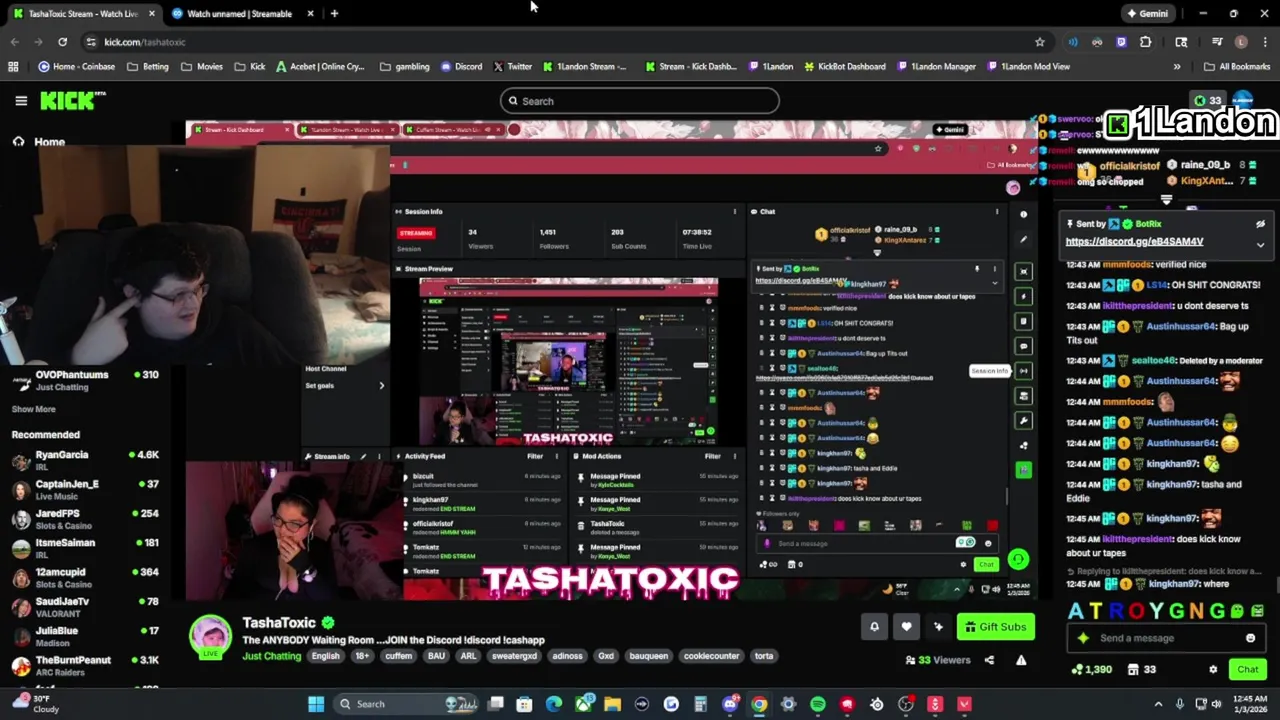Click the pinned Discord invite link
The width and height of the screenshot is (1280, 720).
[x=1134, y=241]
